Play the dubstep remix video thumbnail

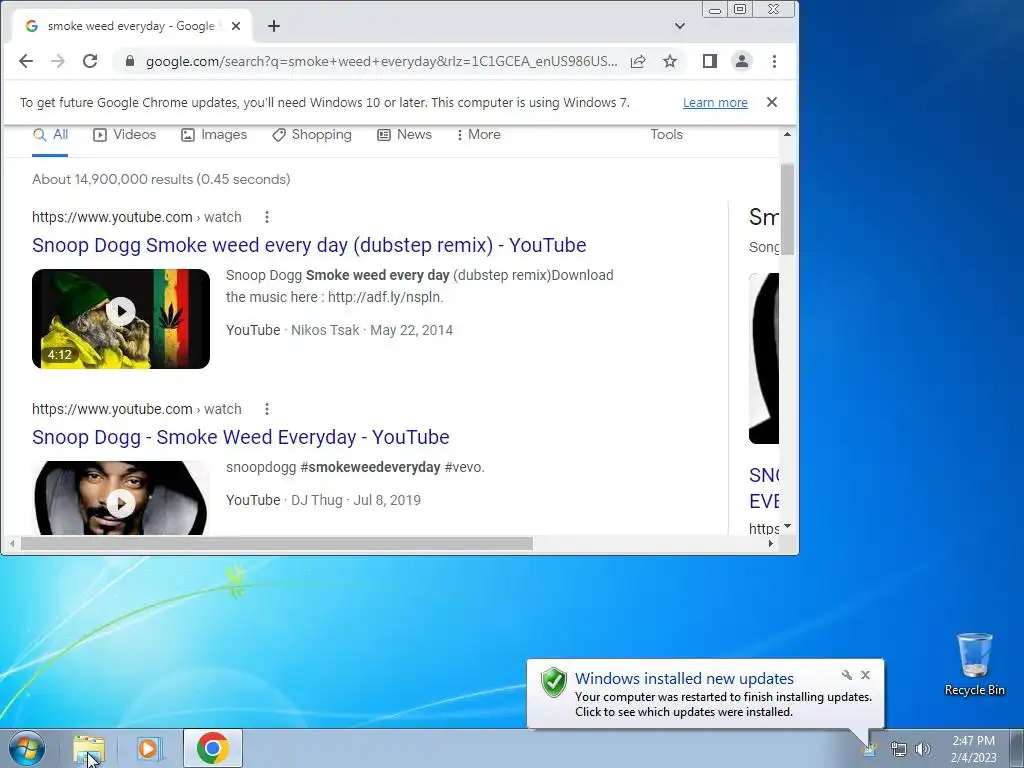[x=121, y=319]
